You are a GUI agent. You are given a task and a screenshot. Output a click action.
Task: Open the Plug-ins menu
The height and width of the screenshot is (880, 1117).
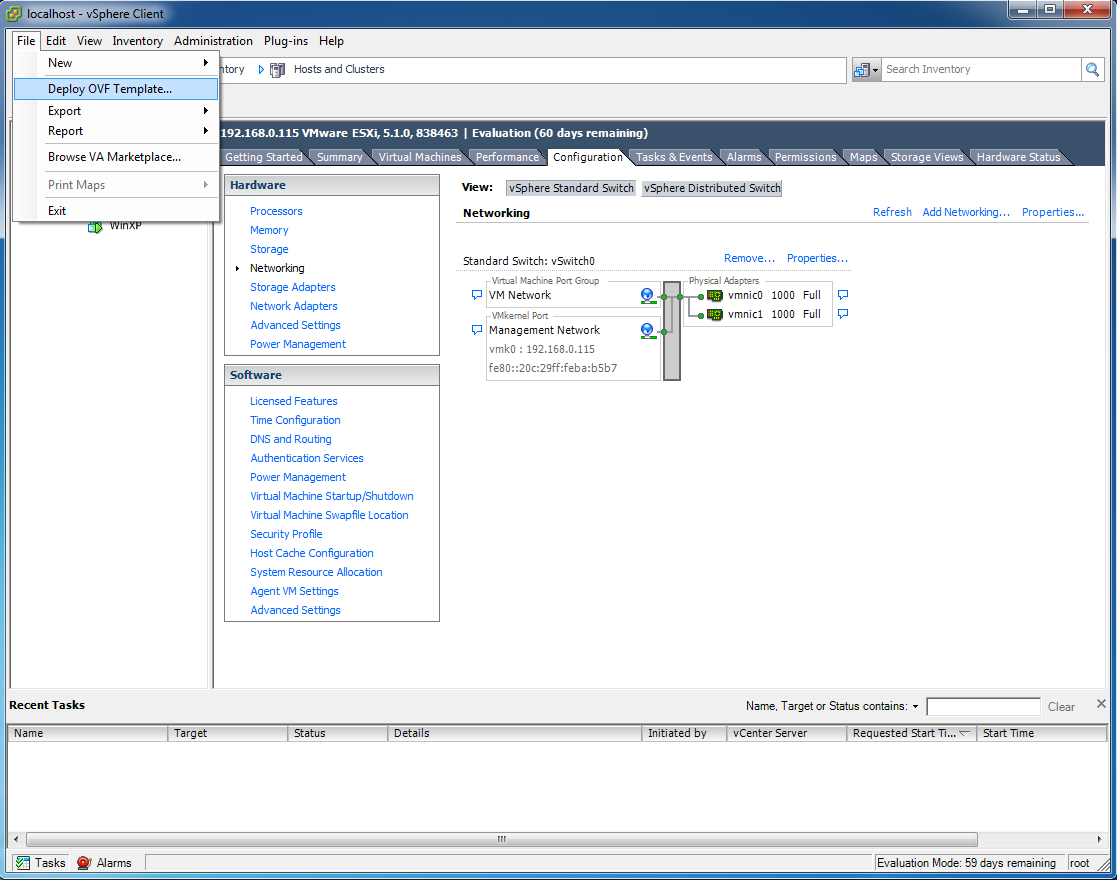click(286, 41)
